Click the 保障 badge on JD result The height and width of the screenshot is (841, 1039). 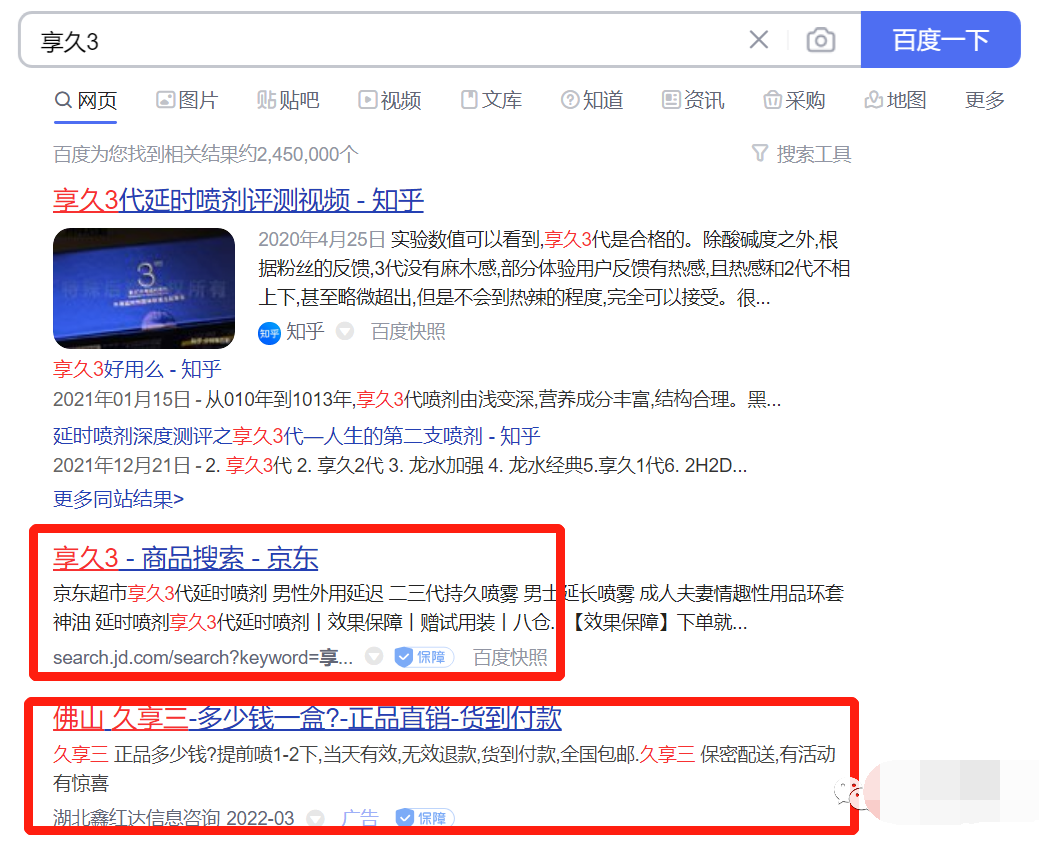click(x=425, y=657)
